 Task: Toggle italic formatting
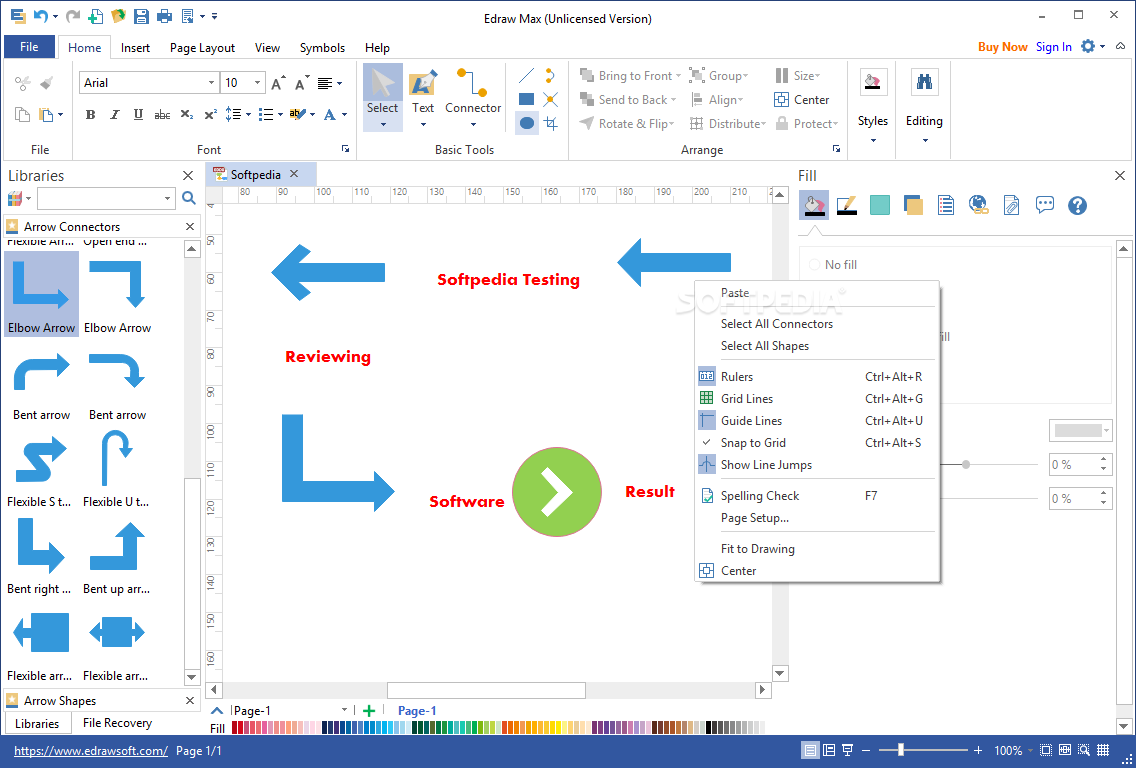point(114,114)
